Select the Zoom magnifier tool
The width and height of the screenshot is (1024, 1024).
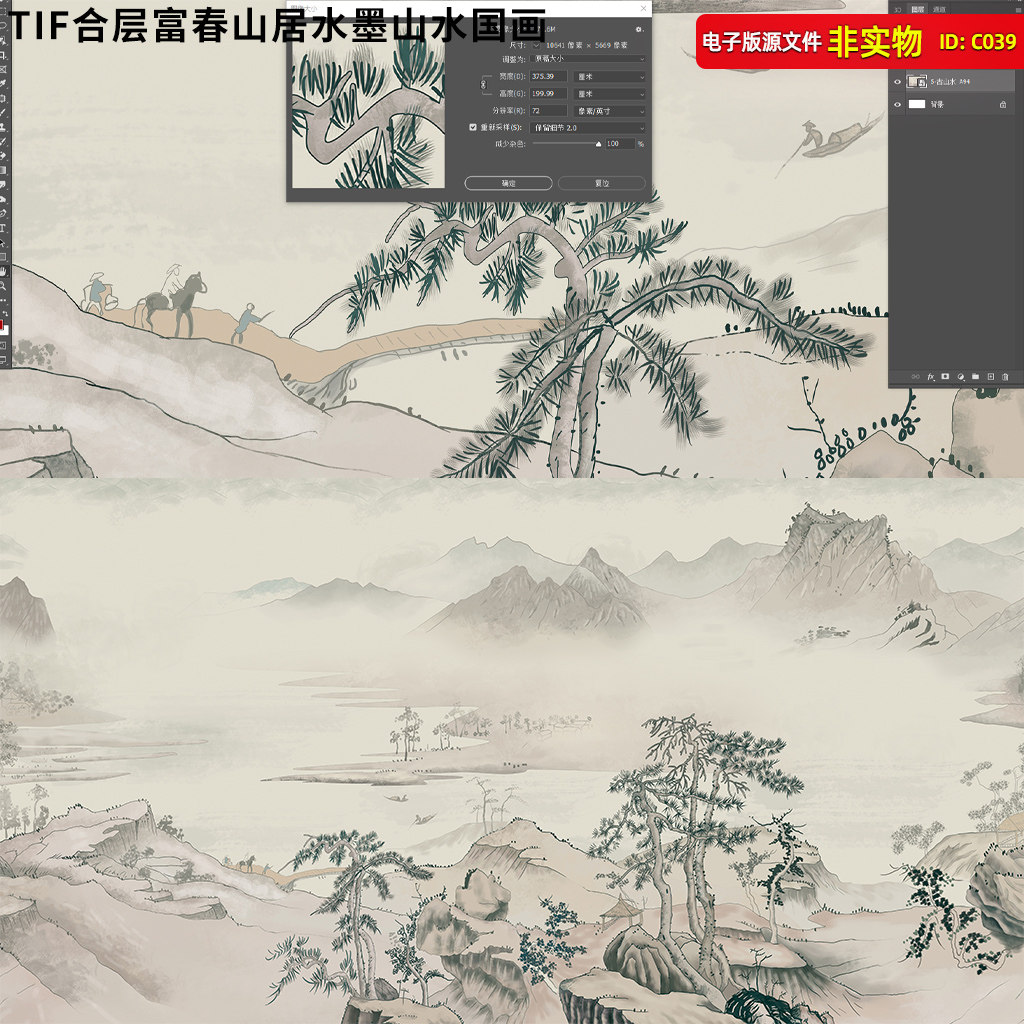[3, 285]
